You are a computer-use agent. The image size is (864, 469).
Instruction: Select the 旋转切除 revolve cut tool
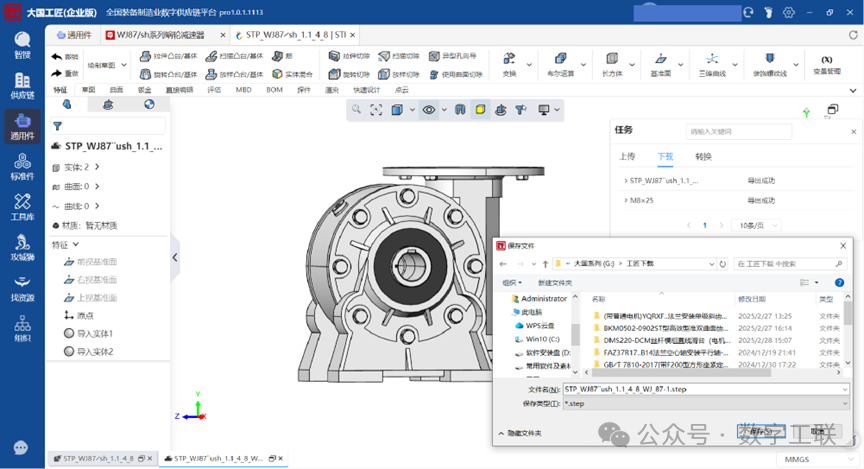tap(349, 74)
